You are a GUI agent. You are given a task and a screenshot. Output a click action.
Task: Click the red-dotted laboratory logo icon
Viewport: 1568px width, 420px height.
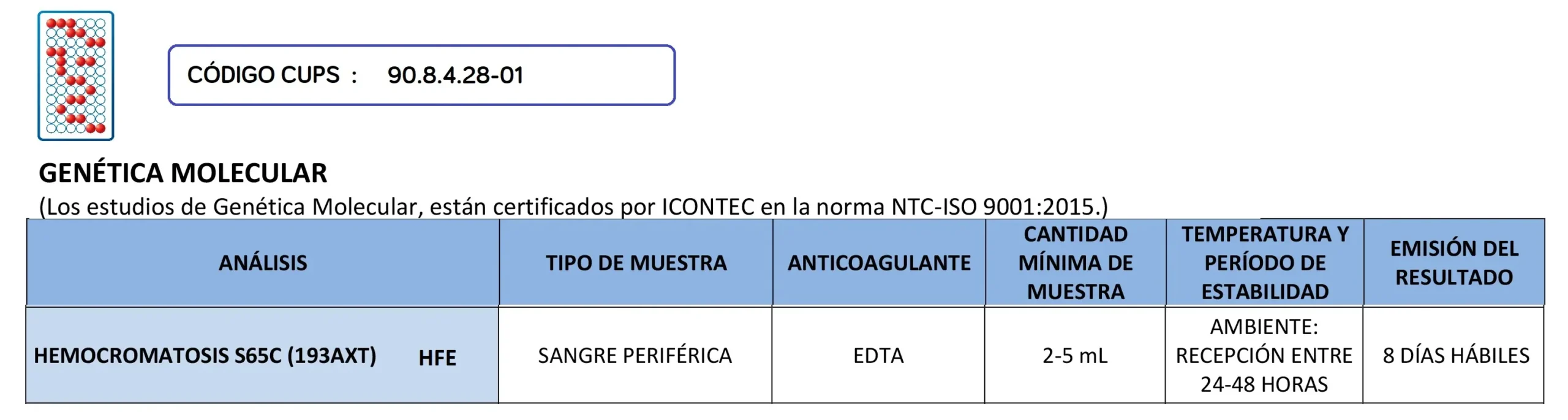tap(76, 75)
